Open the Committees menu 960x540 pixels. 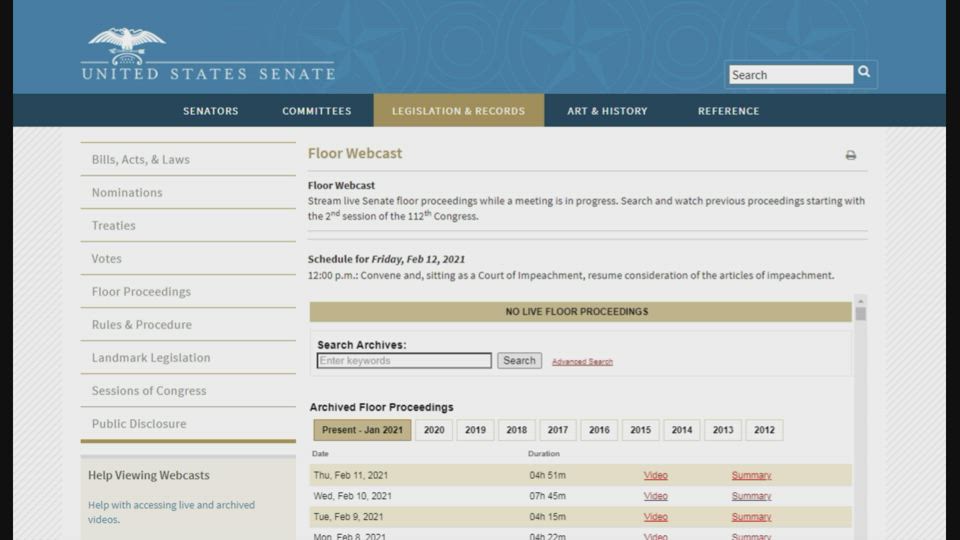click(x=316, y=111)
